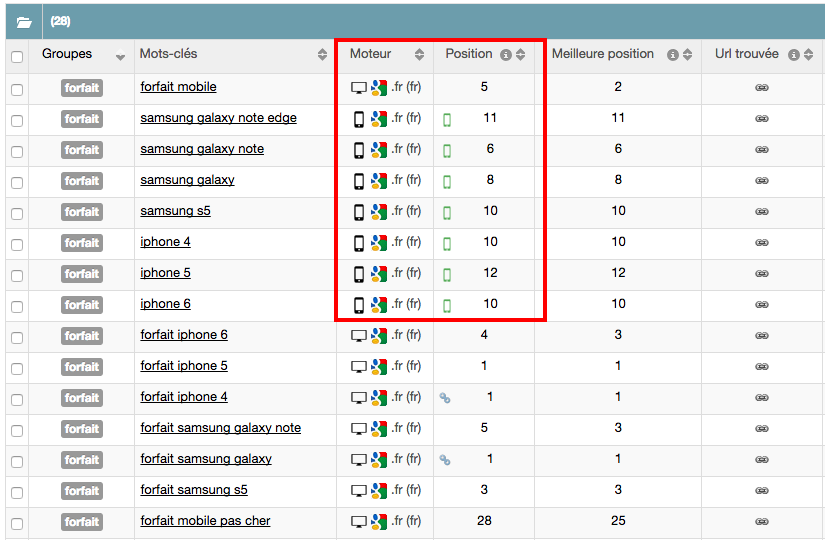The width and height of the screenshot is (825, 540).
Task: Sort by Url trouvée column arrows
Action: pyautogui.click(x=808, y=54)
